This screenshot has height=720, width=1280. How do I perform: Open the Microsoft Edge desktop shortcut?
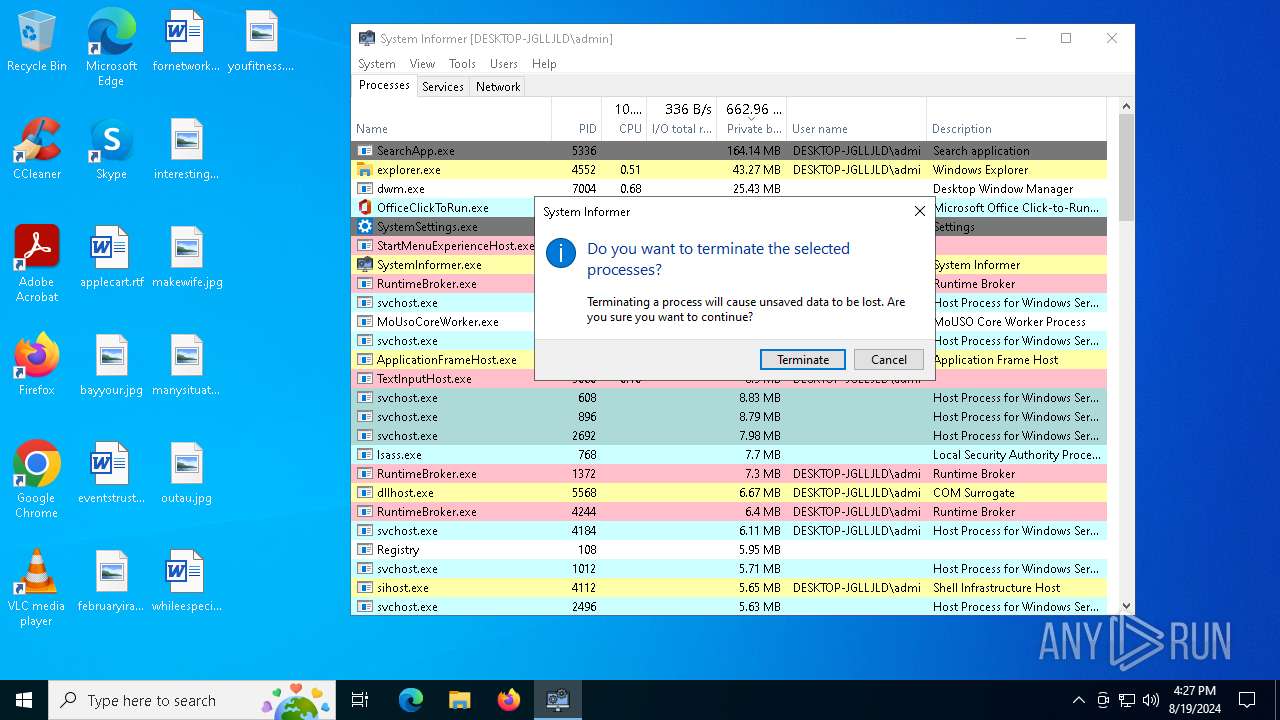tap(111, 47)
